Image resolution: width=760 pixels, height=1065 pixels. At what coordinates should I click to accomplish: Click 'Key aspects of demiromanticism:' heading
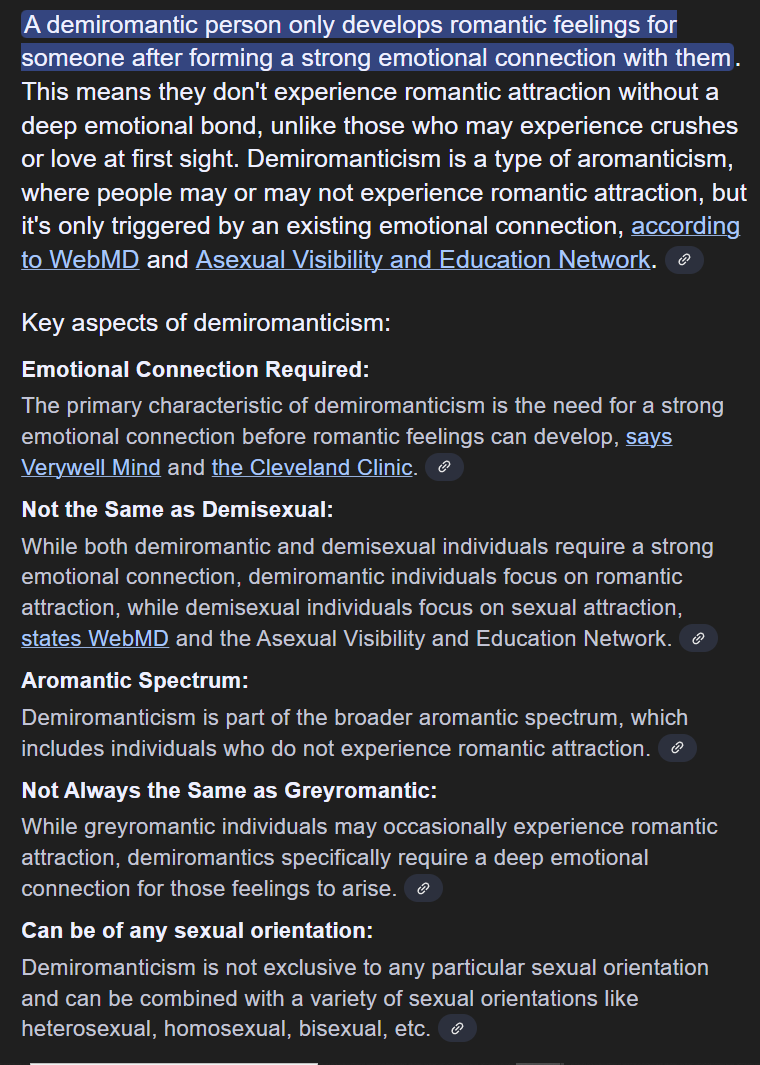[206, 323]
